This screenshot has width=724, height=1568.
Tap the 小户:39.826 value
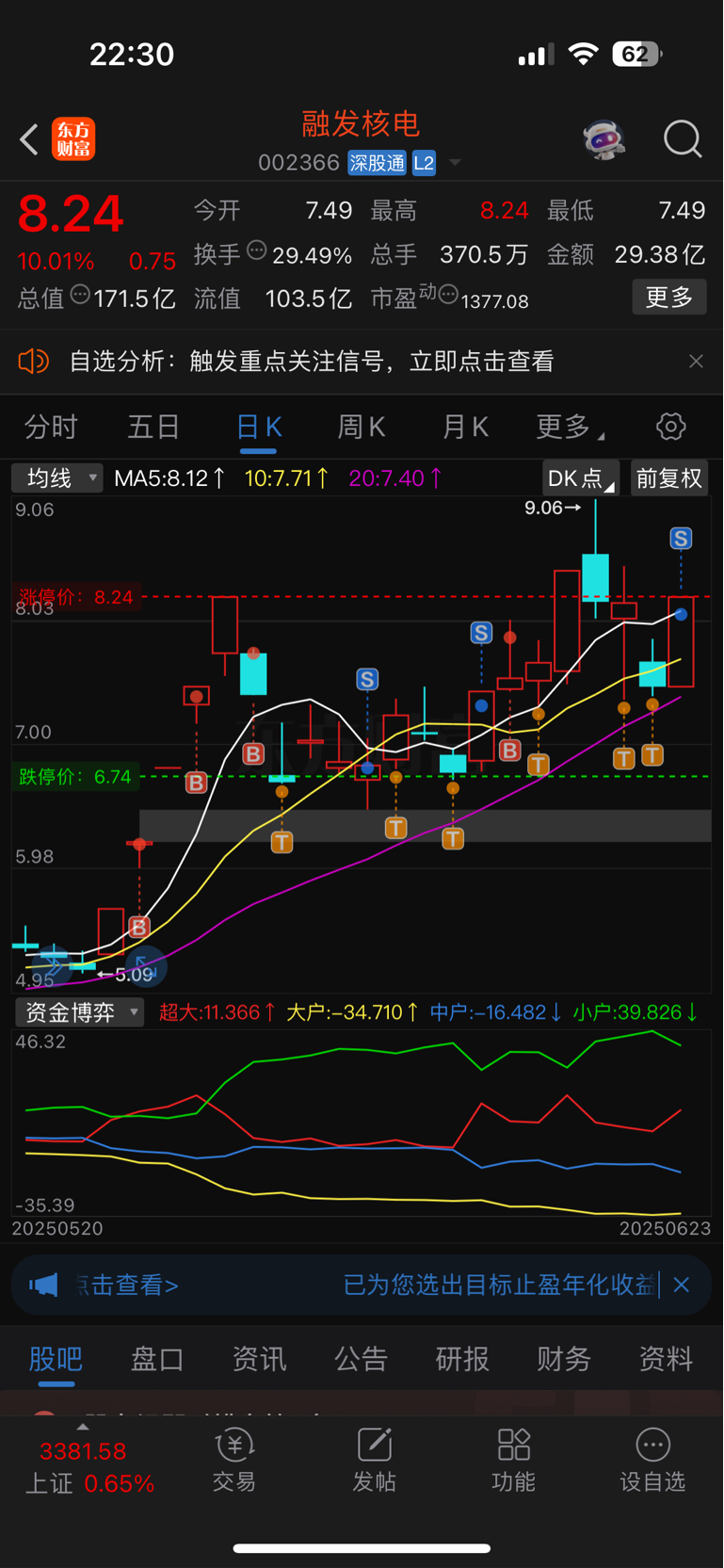tap(636, 1012)
